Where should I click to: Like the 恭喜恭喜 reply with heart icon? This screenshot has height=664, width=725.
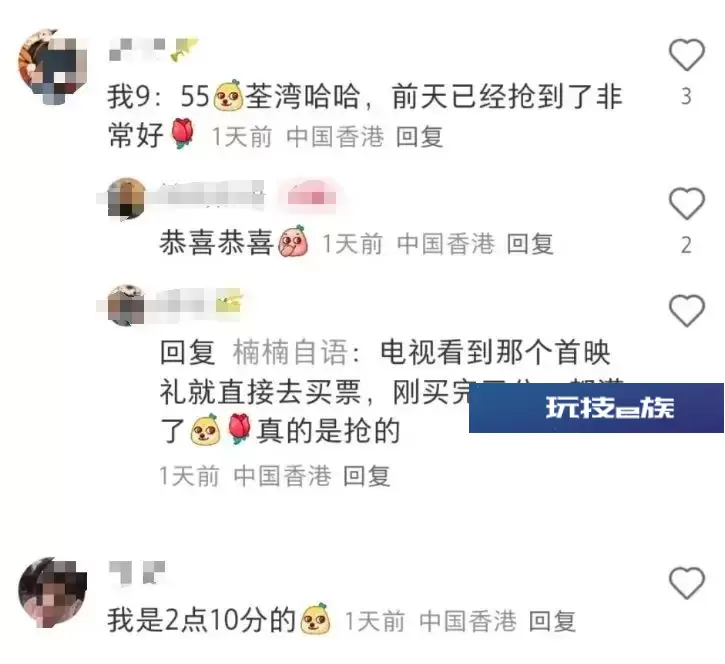tap(687, 203)
